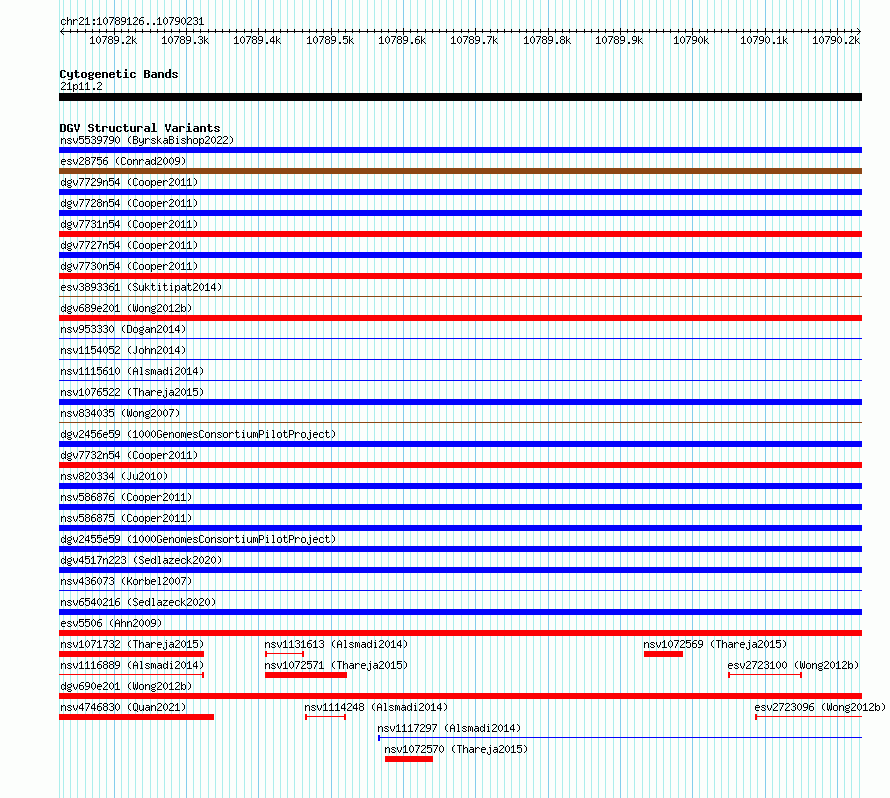Click the red bar under nsv1072571
This screenshot has width=890, height=798.
pyautogui.click(x=306, y=675)
